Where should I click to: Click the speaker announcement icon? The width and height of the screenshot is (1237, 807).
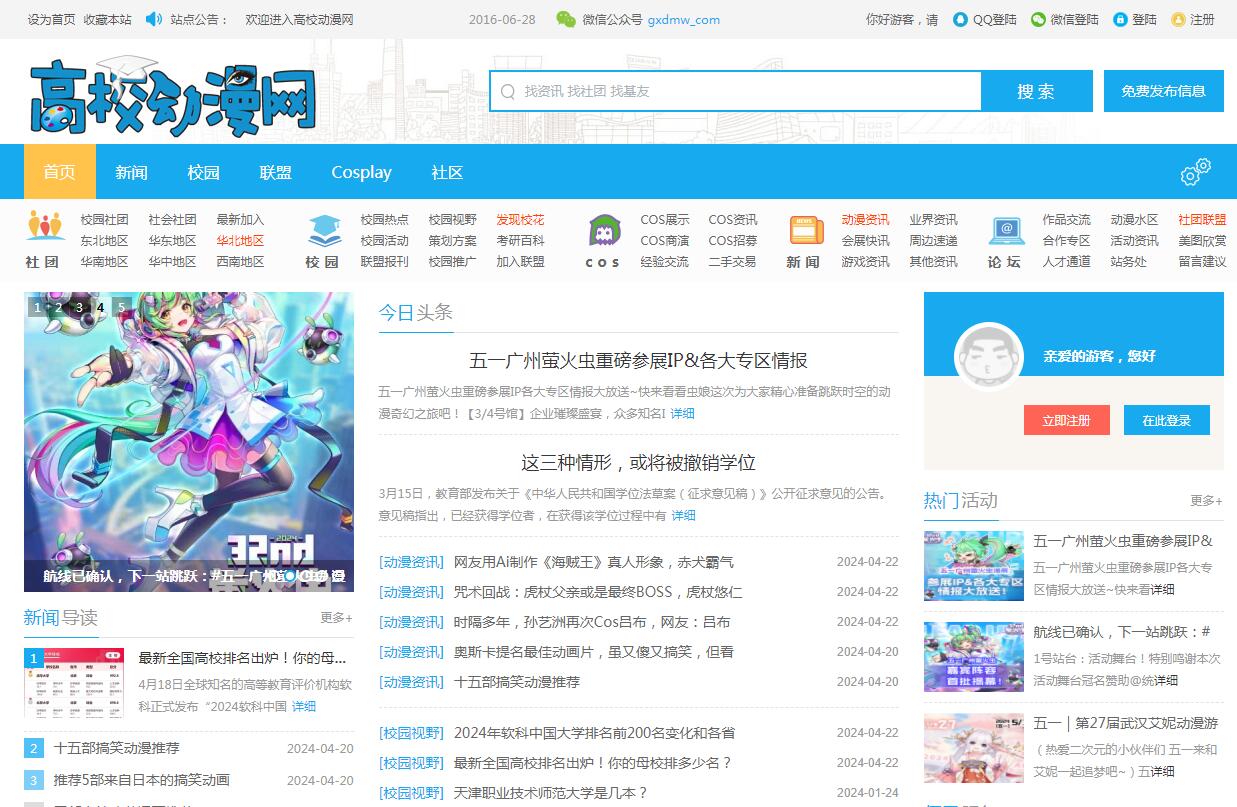point(154,19)
